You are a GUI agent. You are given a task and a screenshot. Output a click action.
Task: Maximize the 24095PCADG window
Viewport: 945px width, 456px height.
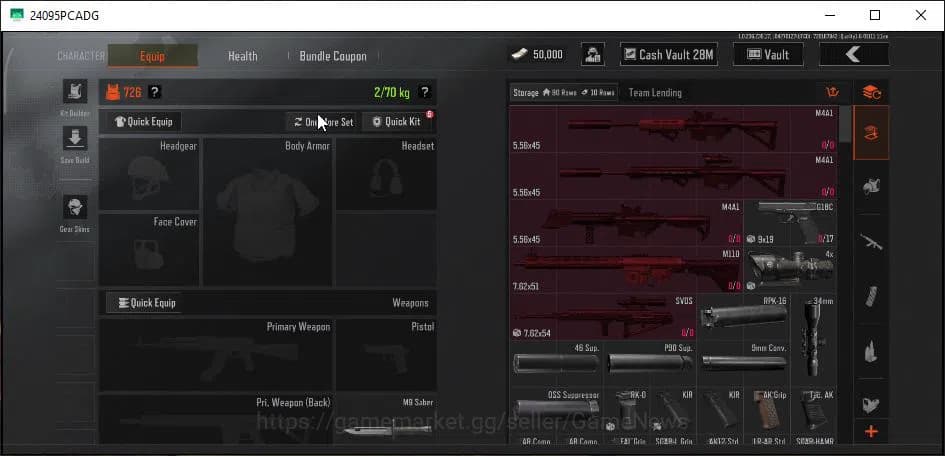(875, 16)
